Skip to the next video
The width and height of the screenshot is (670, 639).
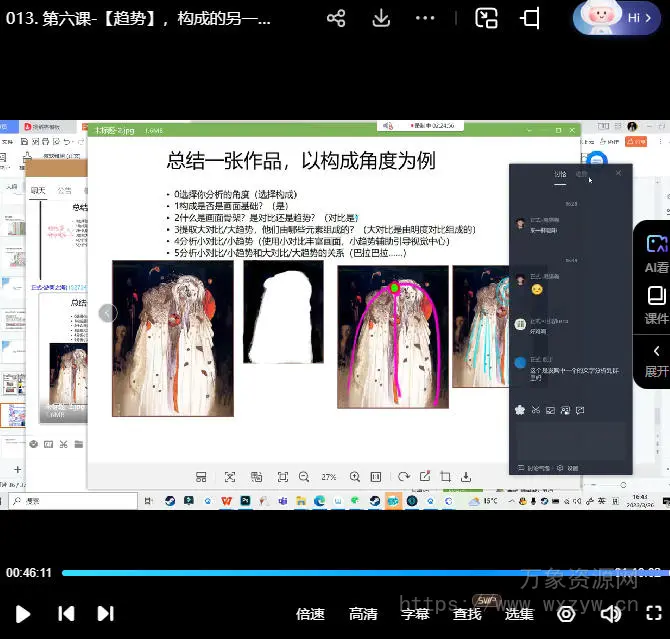pos(105,613)
